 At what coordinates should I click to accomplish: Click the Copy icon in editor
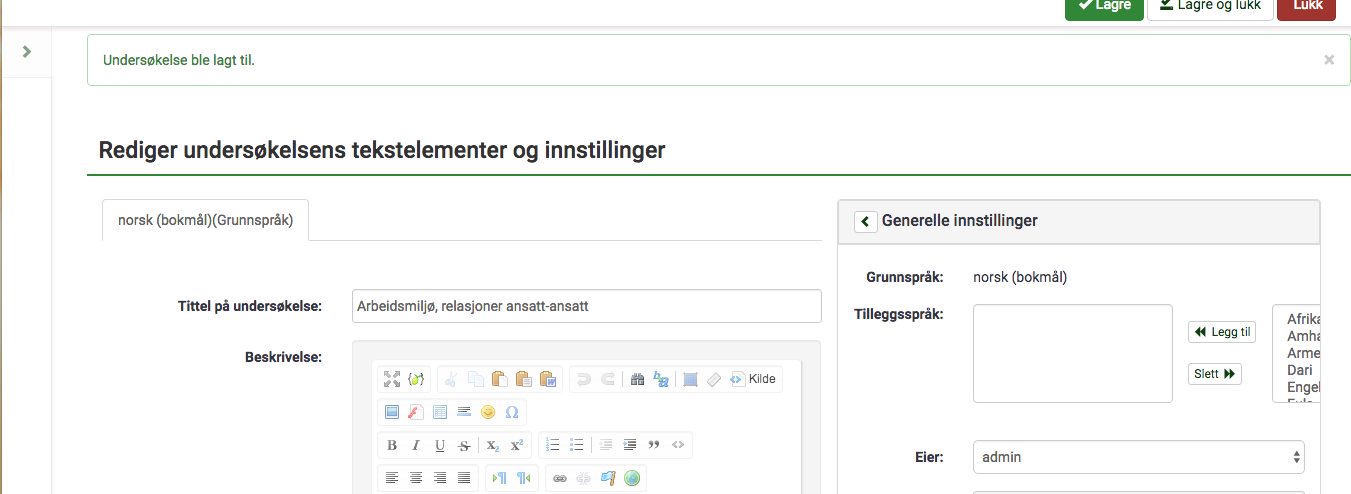475,379
